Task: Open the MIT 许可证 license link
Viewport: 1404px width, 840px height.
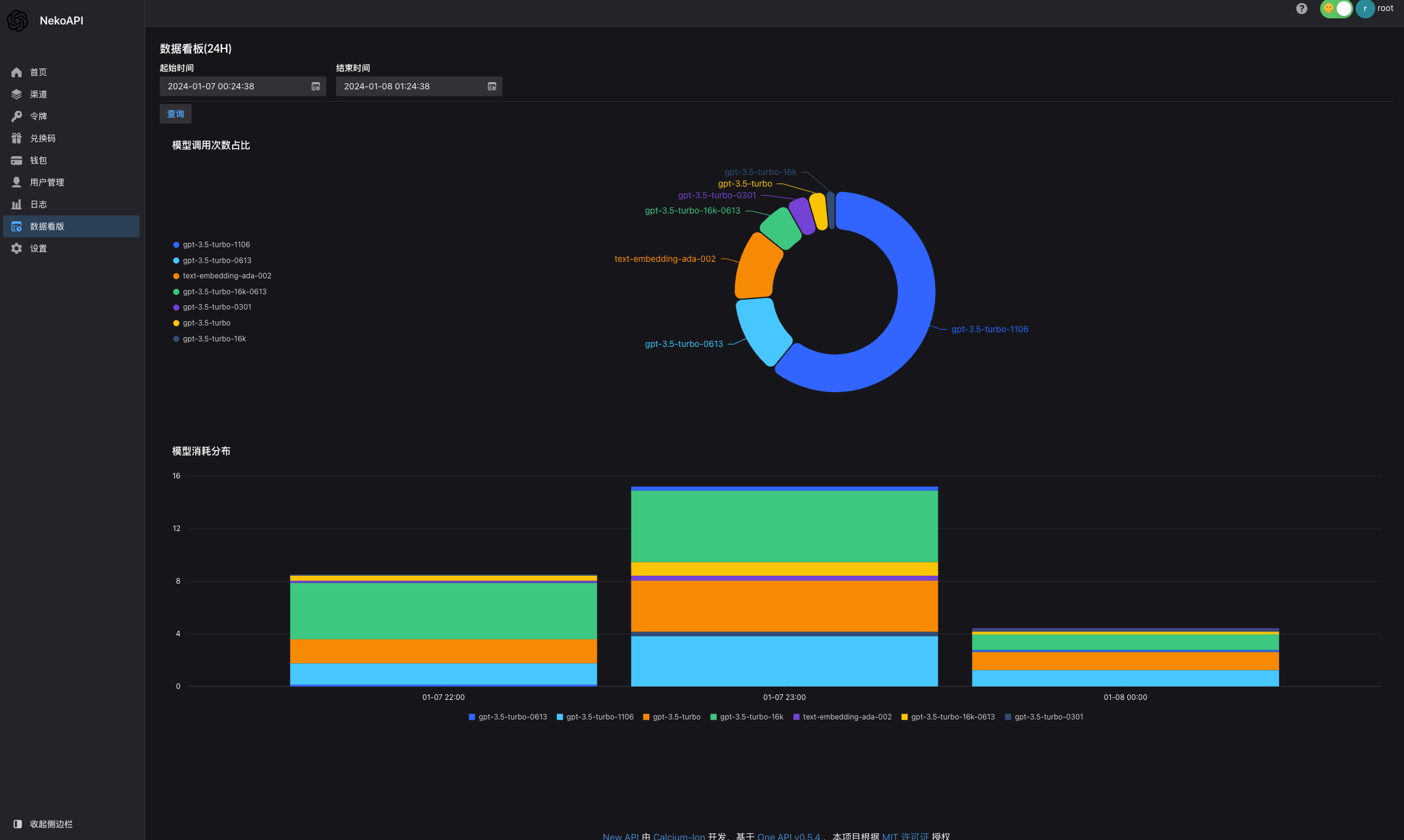Action: (905, 836)
